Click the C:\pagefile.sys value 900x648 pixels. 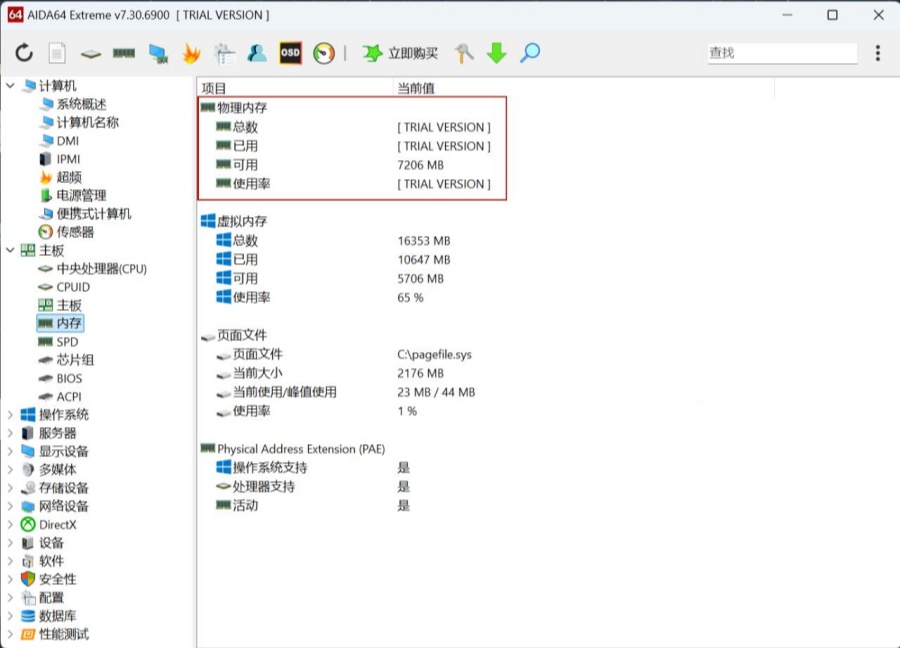pyautogui.click(x=434, y=354)
